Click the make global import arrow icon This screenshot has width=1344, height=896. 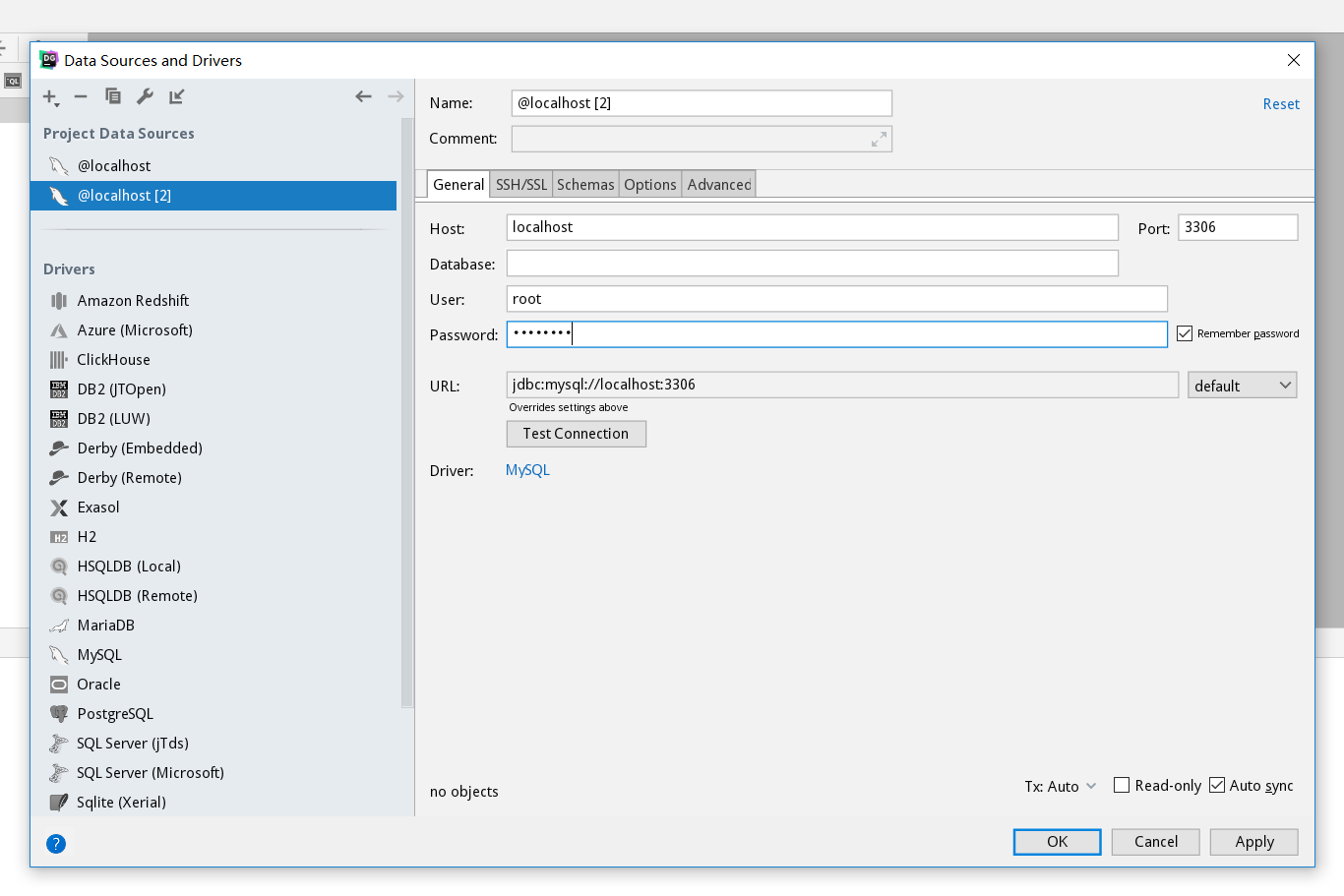[176, 96]
